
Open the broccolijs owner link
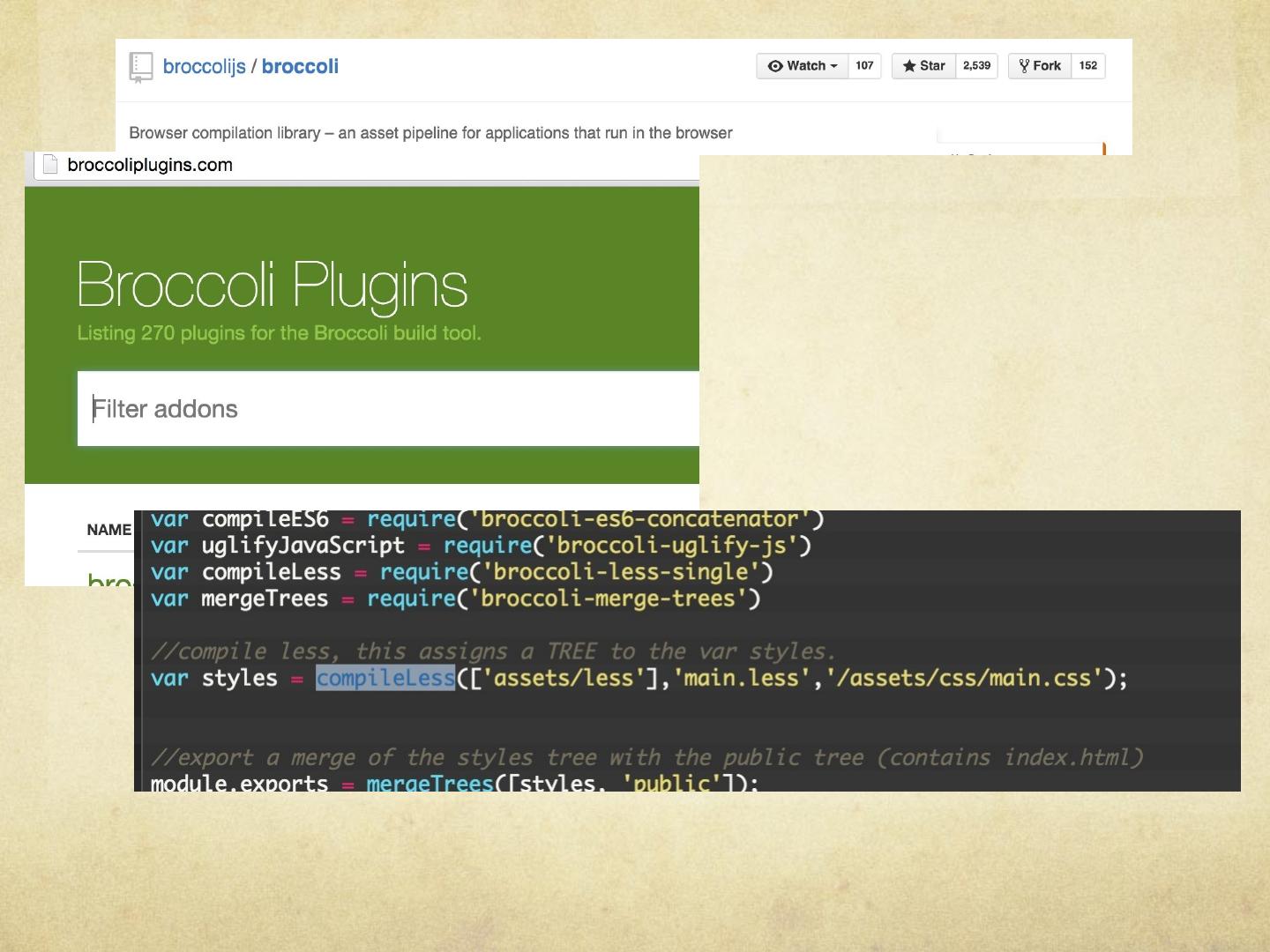[204, 67]
